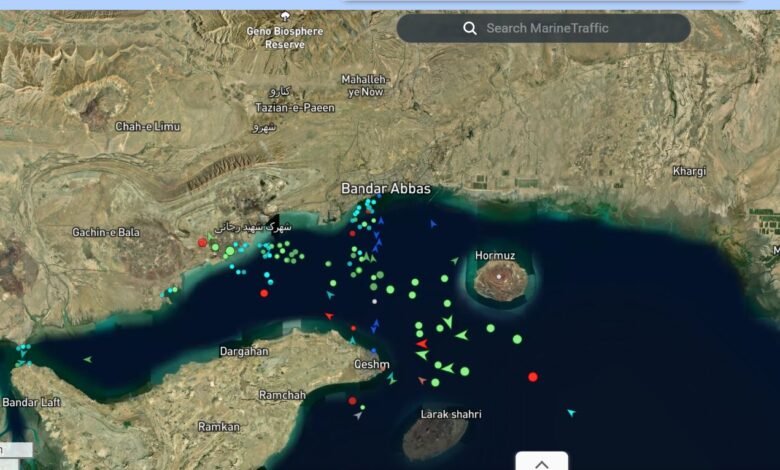Select the red circle vessel south of Qeshm town
The height and width of the screenshot is (470, 780).
pyautogui.click(x=352, y=401)
